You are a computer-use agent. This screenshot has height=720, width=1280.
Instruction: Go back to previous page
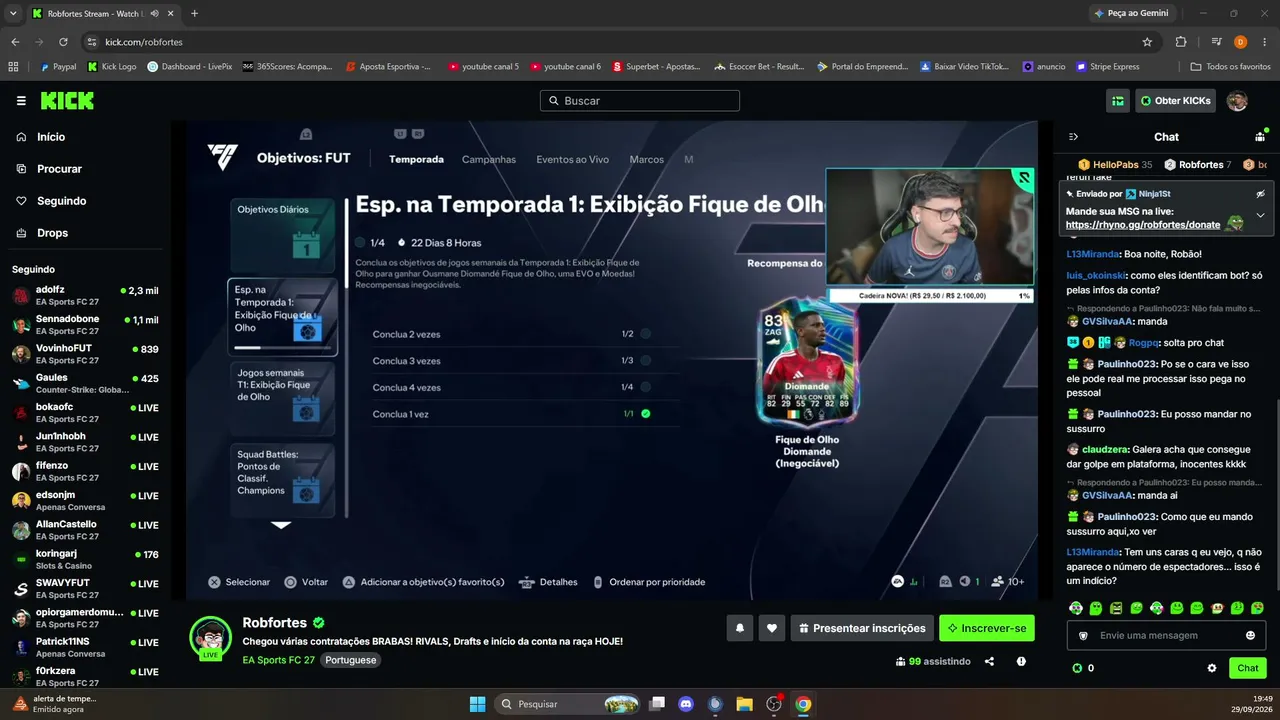click(15, 42)
